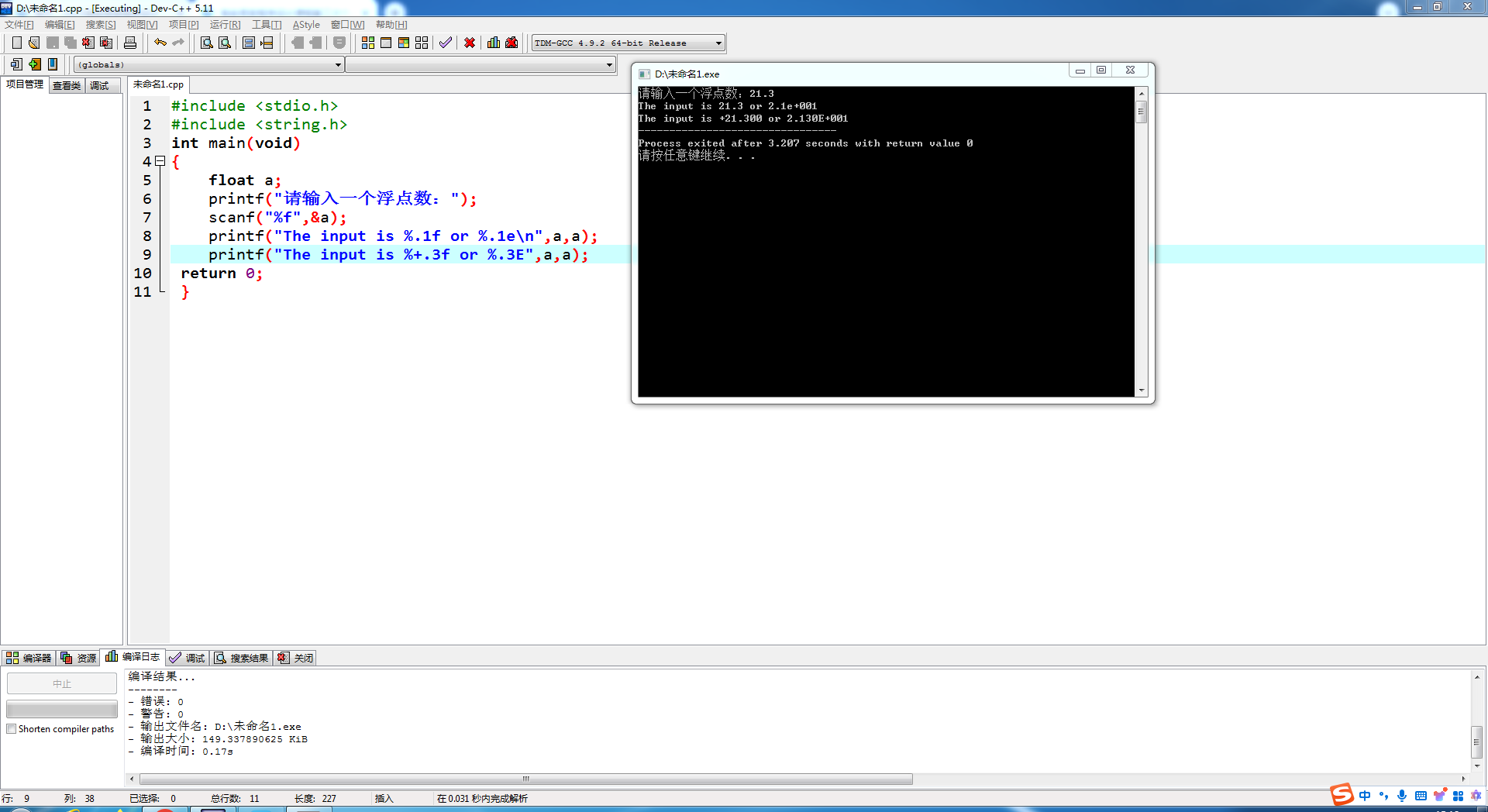Select the 未命名1.cpp editor tab

click(158, 84)
